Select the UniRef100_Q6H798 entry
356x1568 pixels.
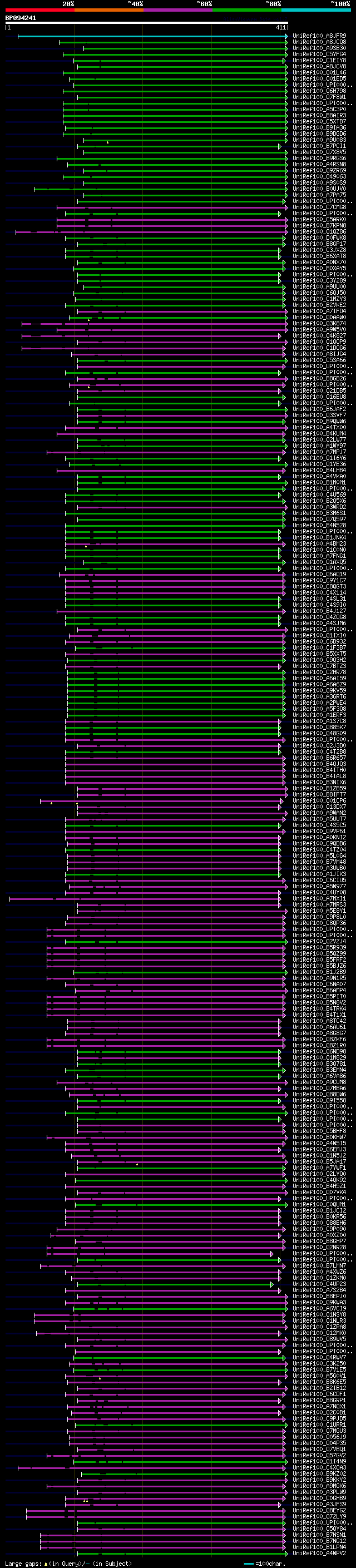pyautogui.click(x=319, y=91)
